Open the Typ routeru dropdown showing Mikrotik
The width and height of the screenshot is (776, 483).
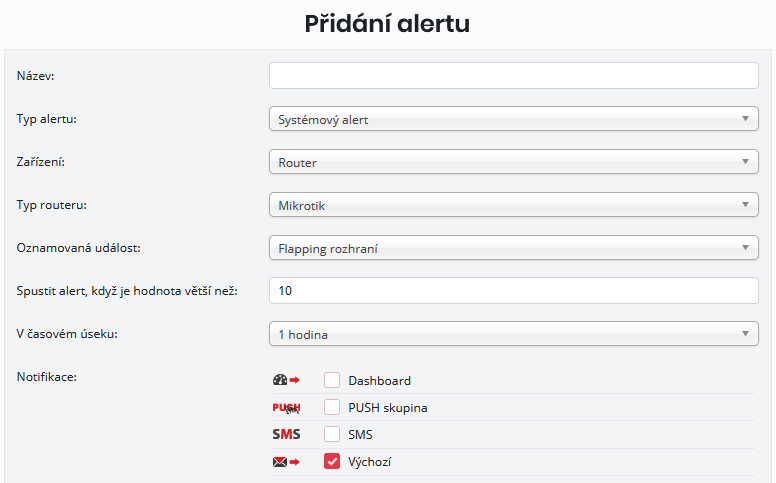coord(514,205)
